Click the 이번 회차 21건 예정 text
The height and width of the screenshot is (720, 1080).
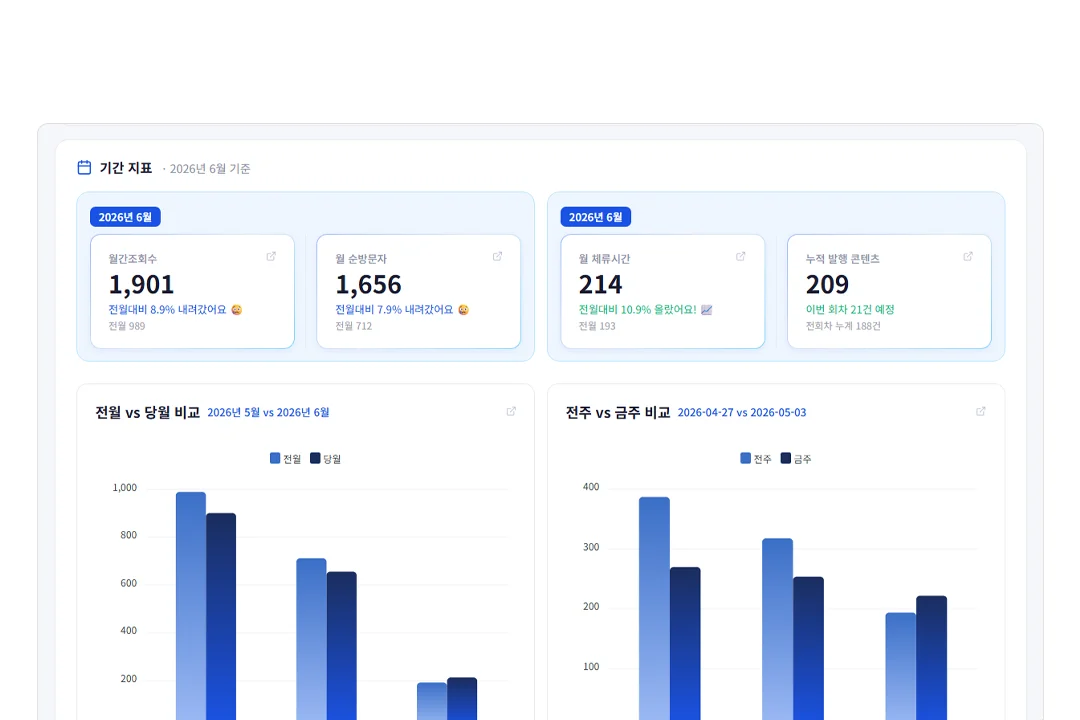850,310
